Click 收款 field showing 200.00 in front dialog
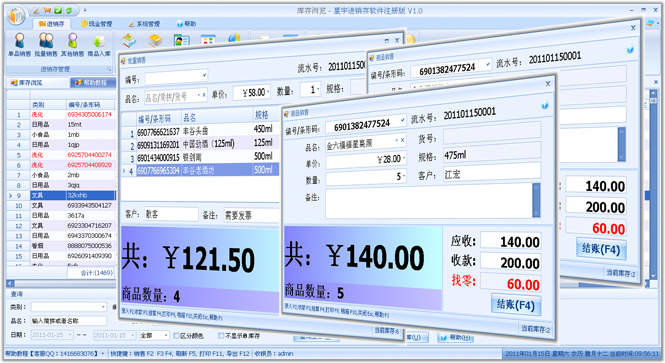 point(510,263)
